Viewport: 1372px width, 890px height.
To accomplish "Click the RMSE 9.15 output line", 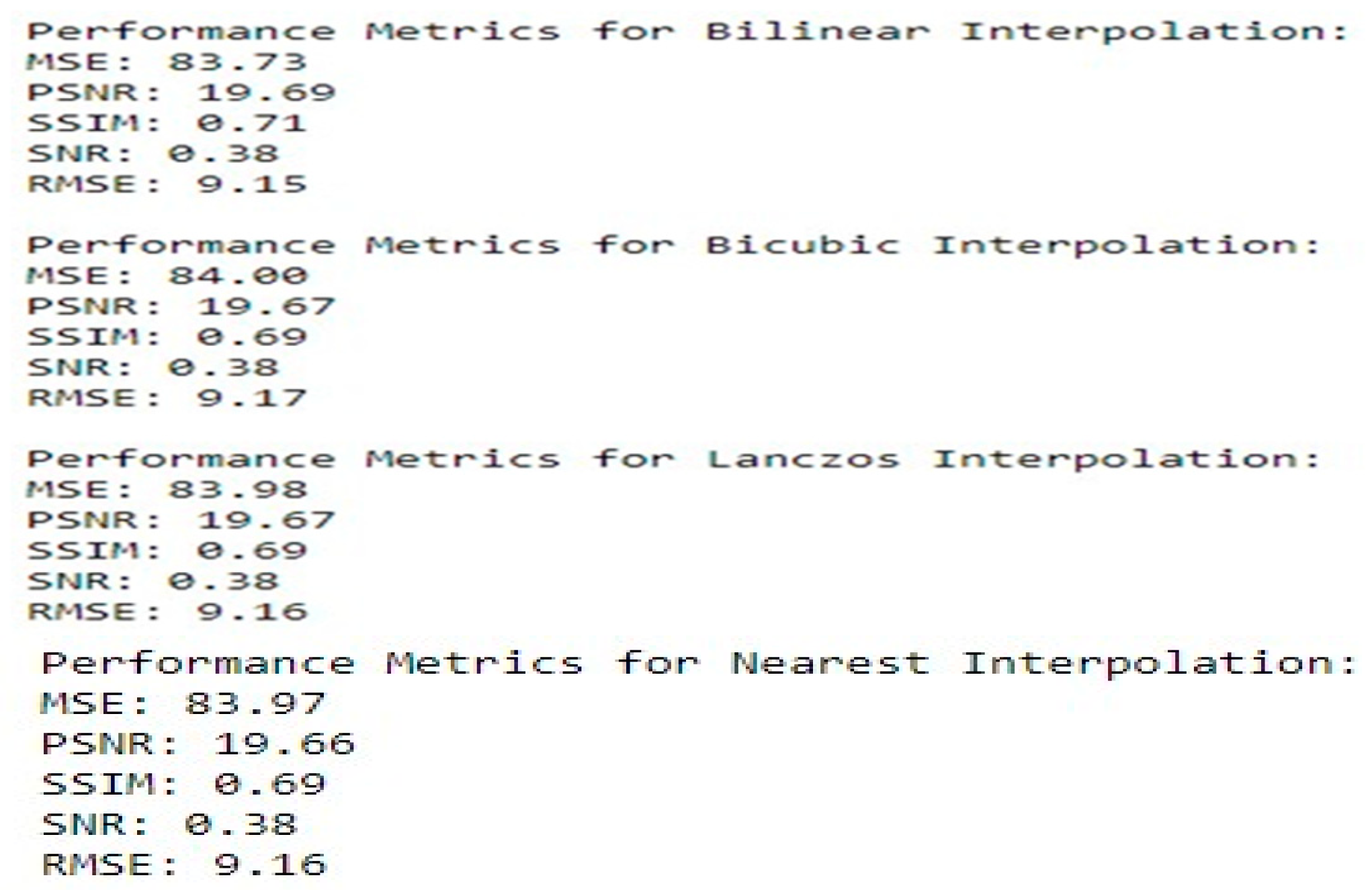I will pyautogui.click(x=167, y=183).
